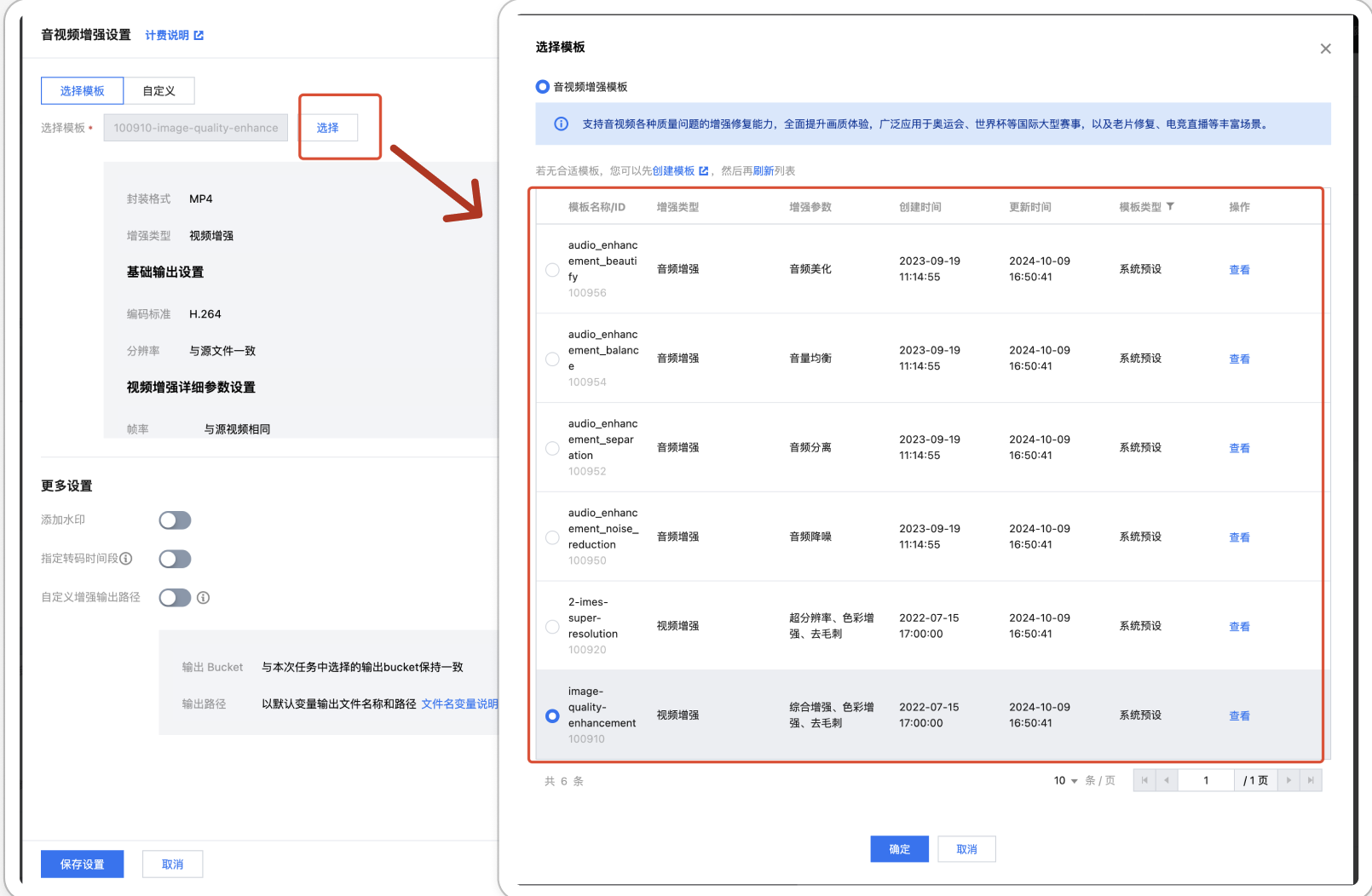
Task: Click 查看 for template 100920
Action: (x=1239, y=627)
